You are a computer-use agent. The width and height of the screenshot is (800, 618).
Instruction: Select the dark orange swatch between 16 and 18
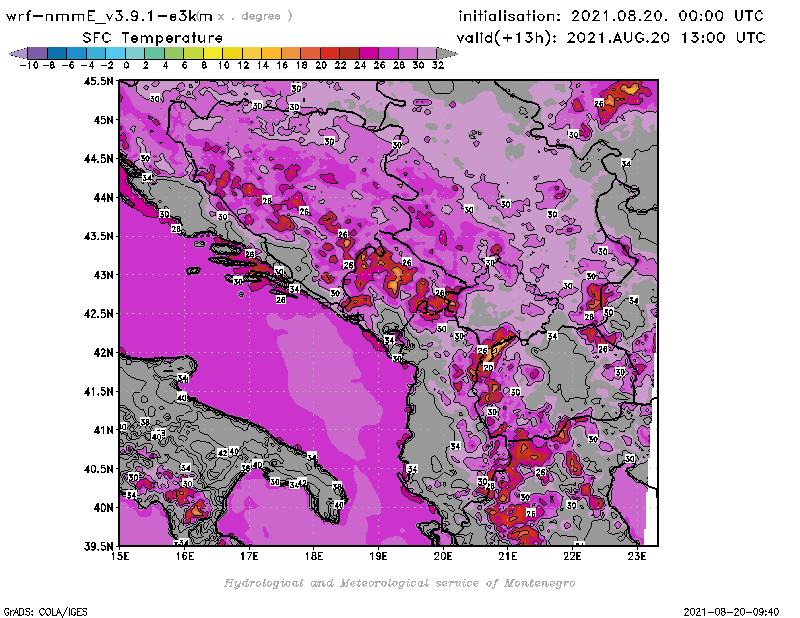(x=290, y=53)
